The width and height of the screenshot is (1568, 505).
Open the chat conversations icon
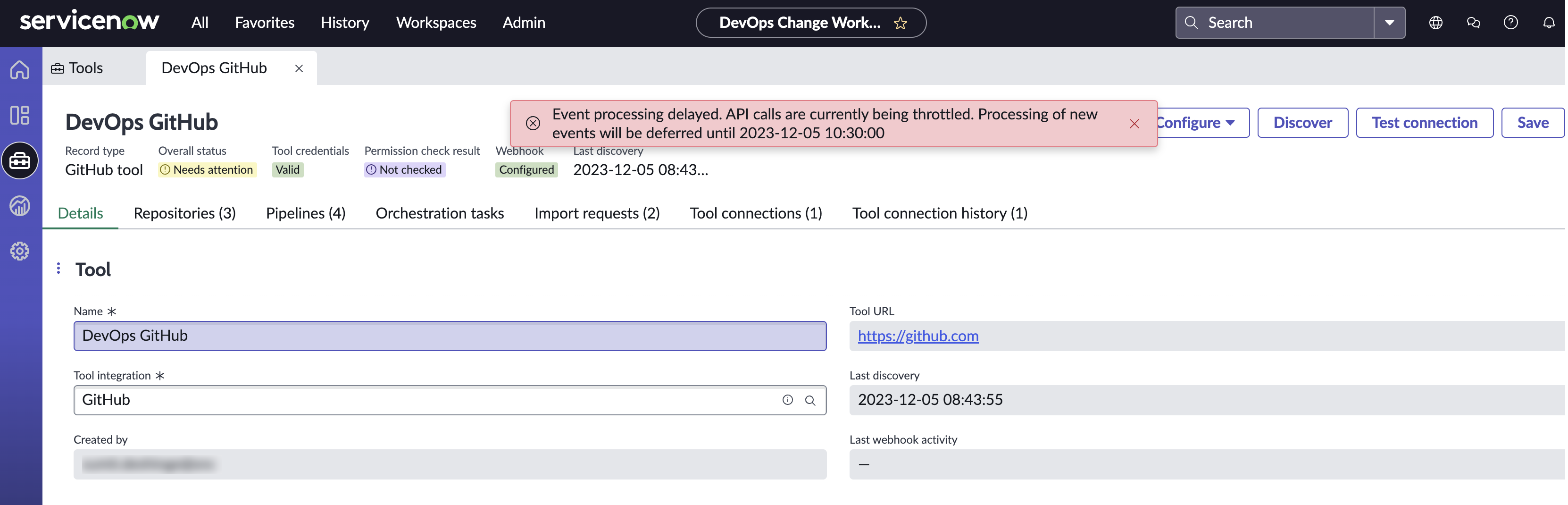click(1474, 23)
